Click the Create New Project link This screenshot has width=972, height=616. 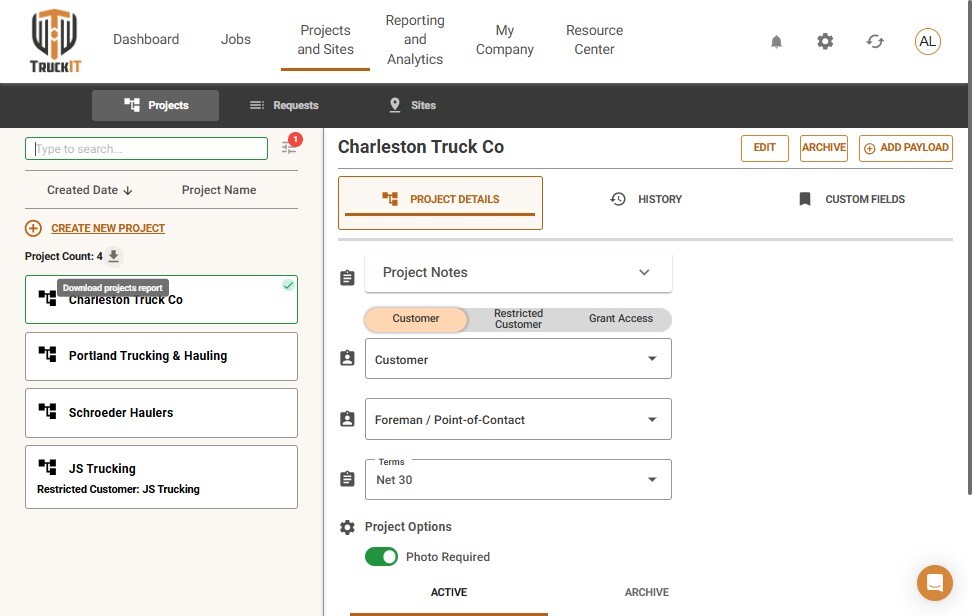pos(108,228)
